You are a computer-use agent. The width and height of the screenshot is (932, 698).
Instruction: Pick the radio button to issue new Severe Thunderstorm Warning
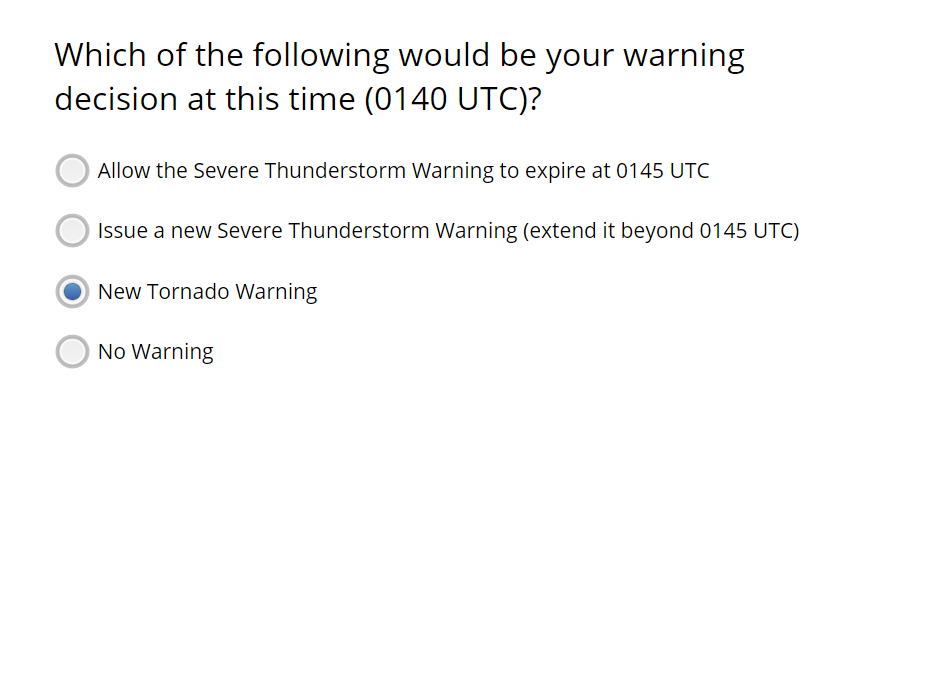(72, 231)
